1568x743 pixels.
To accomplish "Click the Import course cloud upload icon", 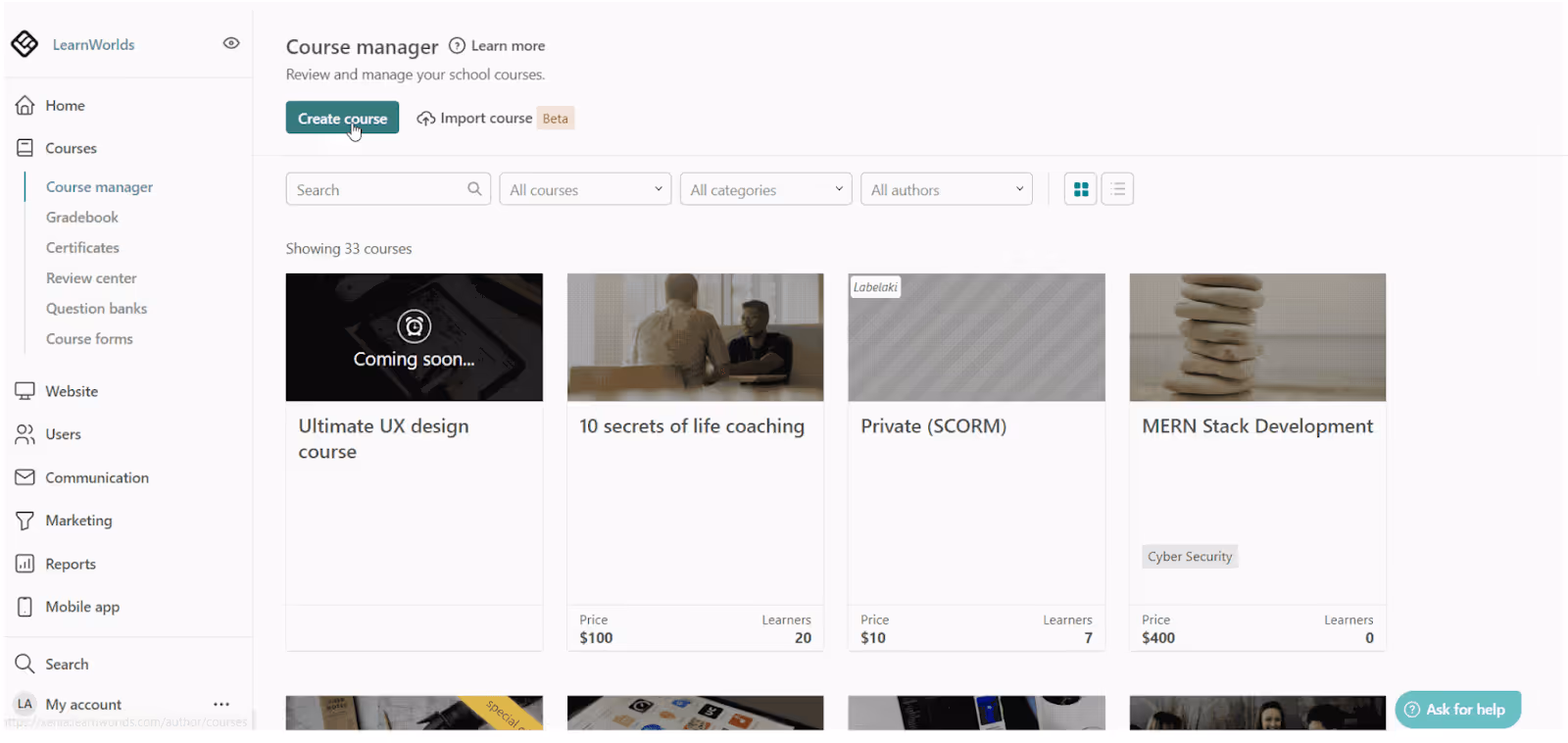I will click(x=425, y=119).
